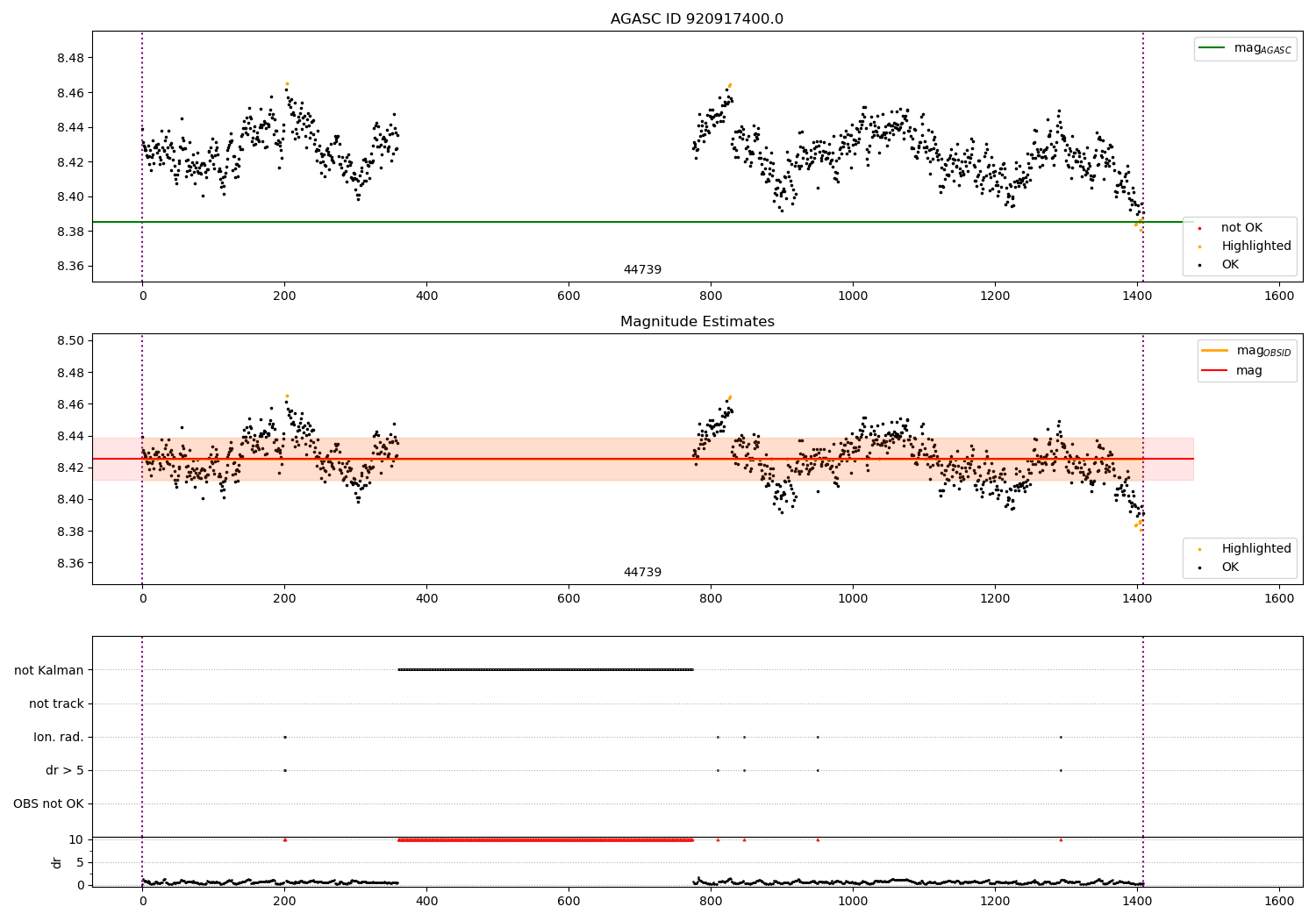This screenshot has width=1316, height=921.
Task: Click the '44739' label in top panel
Action: tap(642, 270)
